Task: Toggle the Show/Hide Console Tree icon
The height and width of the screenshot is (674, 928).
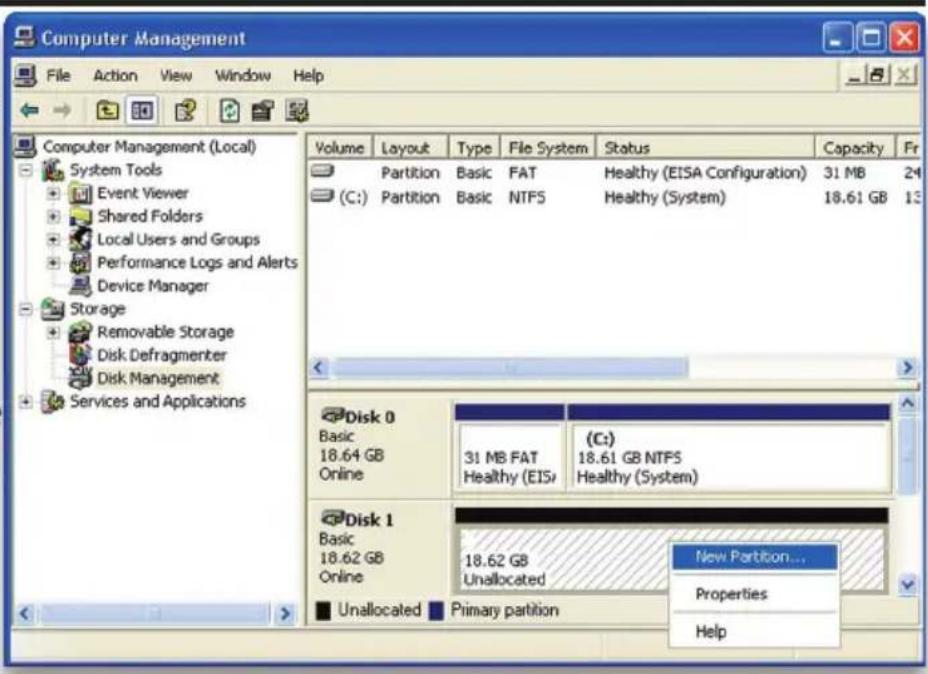Action: 142,110
